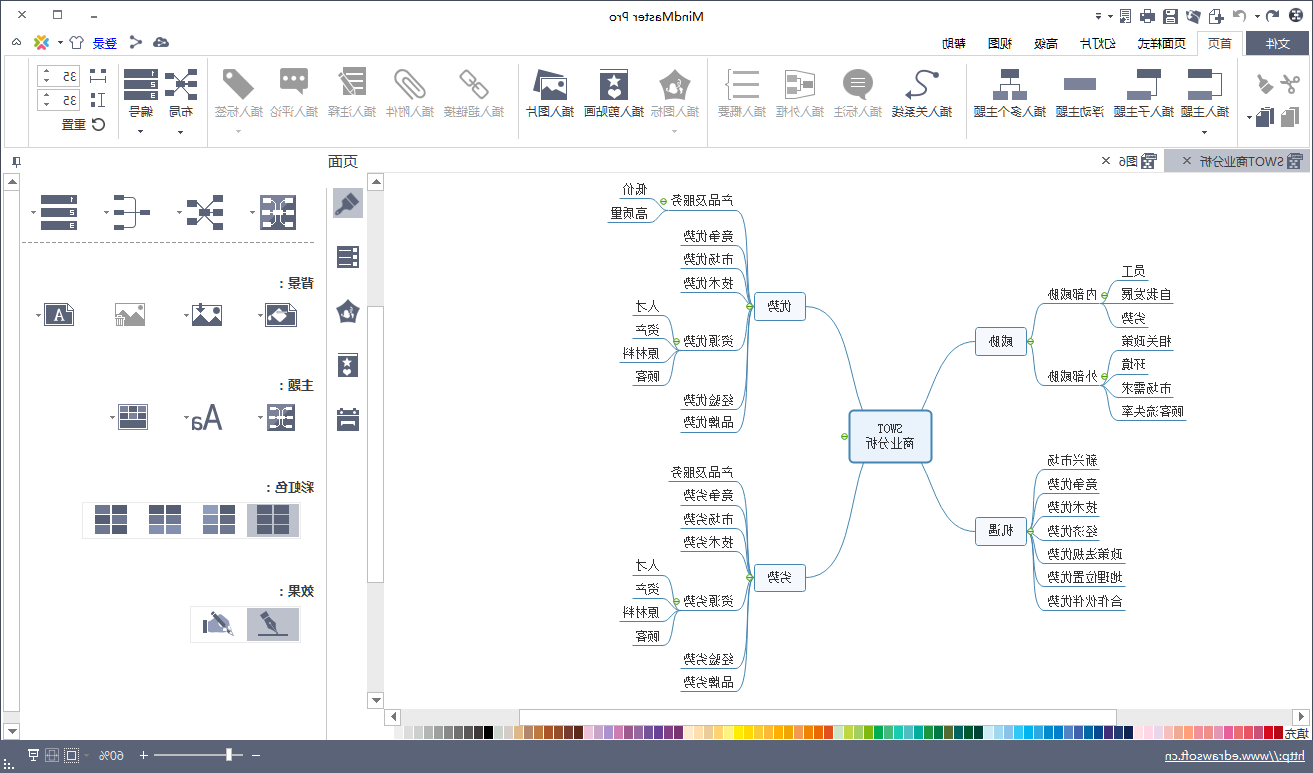Click the zoom slider handle
The height and width of the screenshot is (773, 1313).
(x=230, y=755)
